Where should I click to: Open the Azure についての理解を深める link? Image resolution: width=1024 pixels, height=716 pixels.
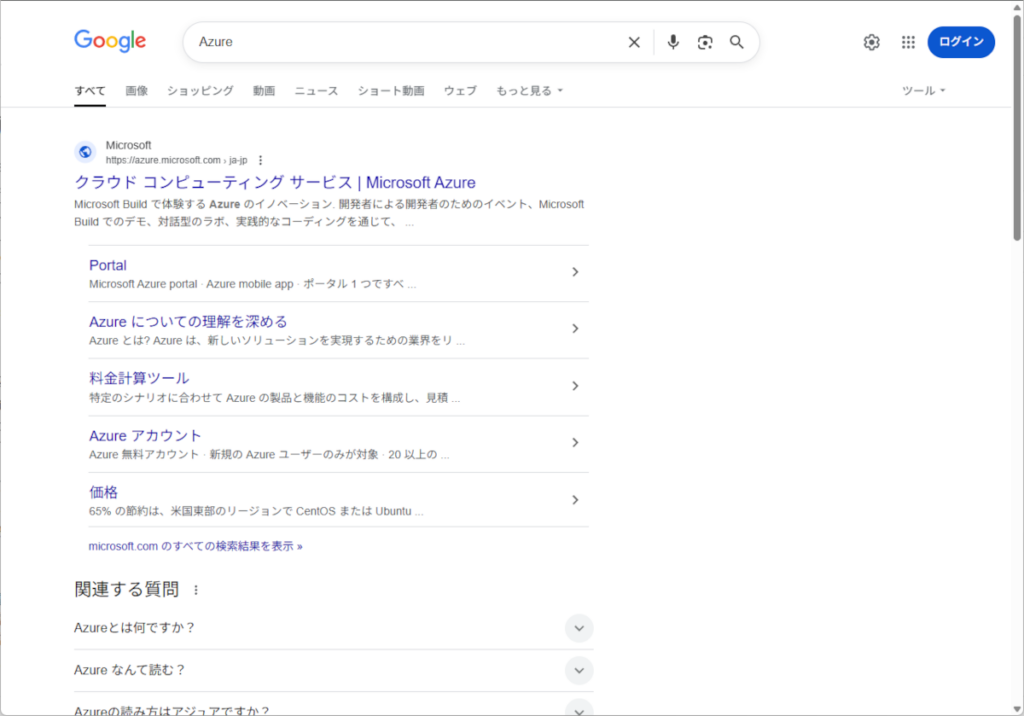tap(188, 322)
